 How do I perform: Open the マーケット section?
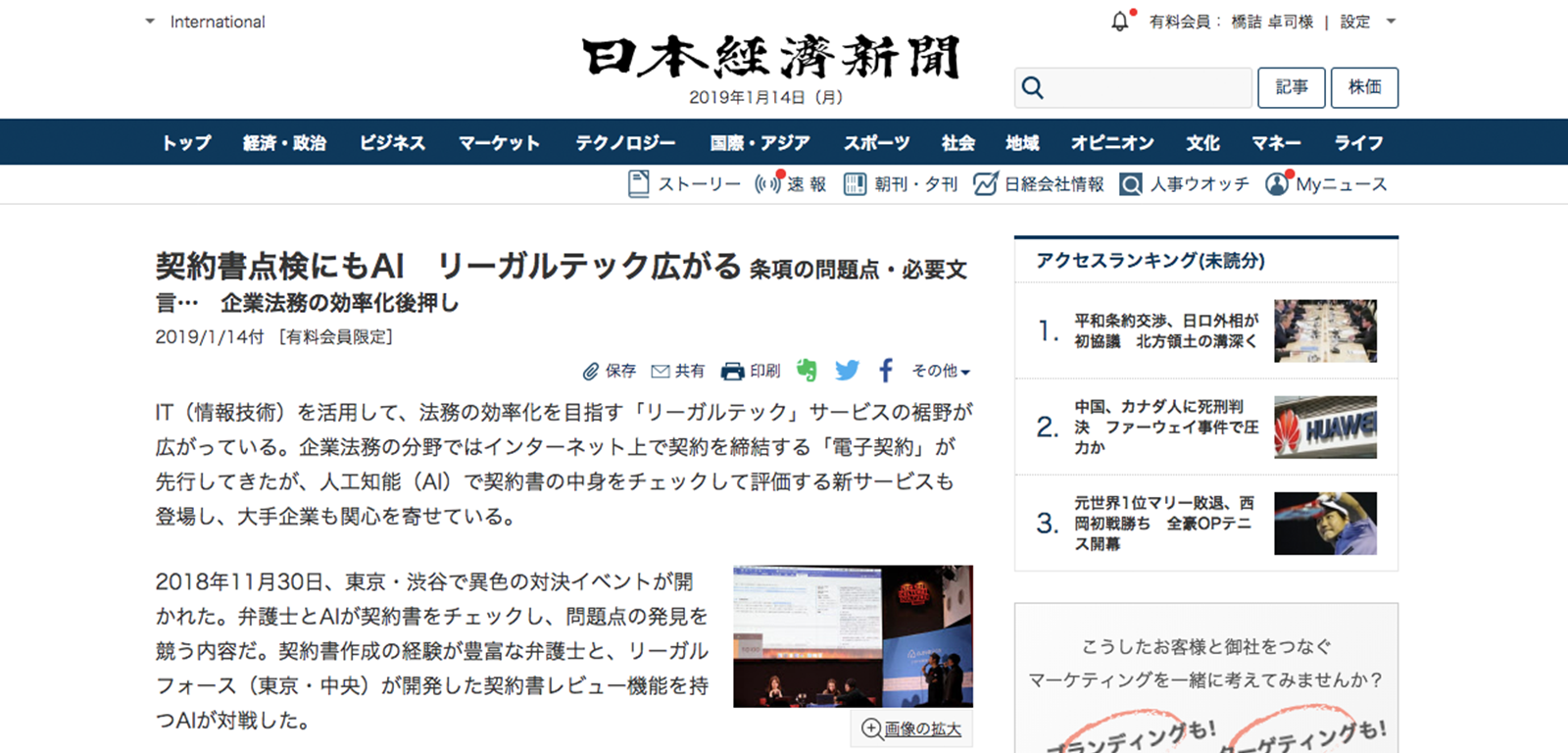(500, 143)
